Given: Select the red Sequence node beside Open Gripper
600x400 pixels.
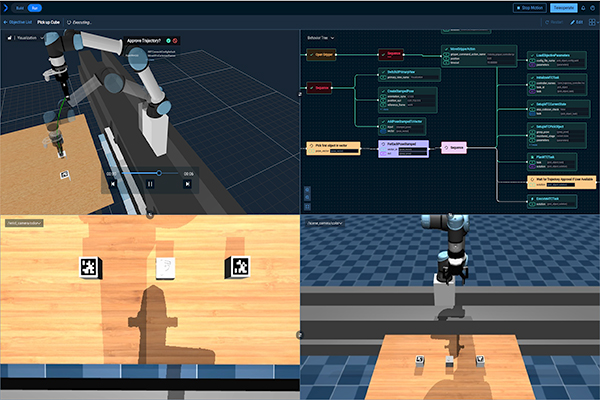Looking at the screenshot, I should [x=391, y=54].
